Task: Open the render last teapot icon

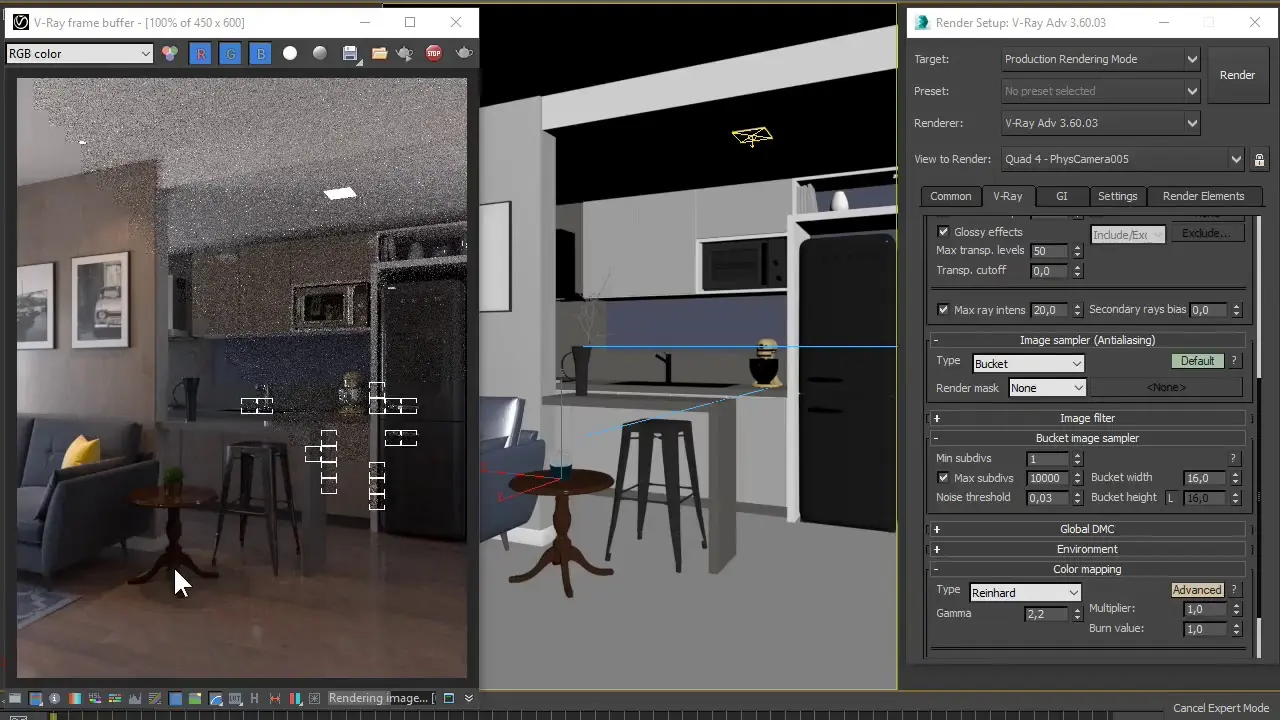Action: click(x=404, y=53)
